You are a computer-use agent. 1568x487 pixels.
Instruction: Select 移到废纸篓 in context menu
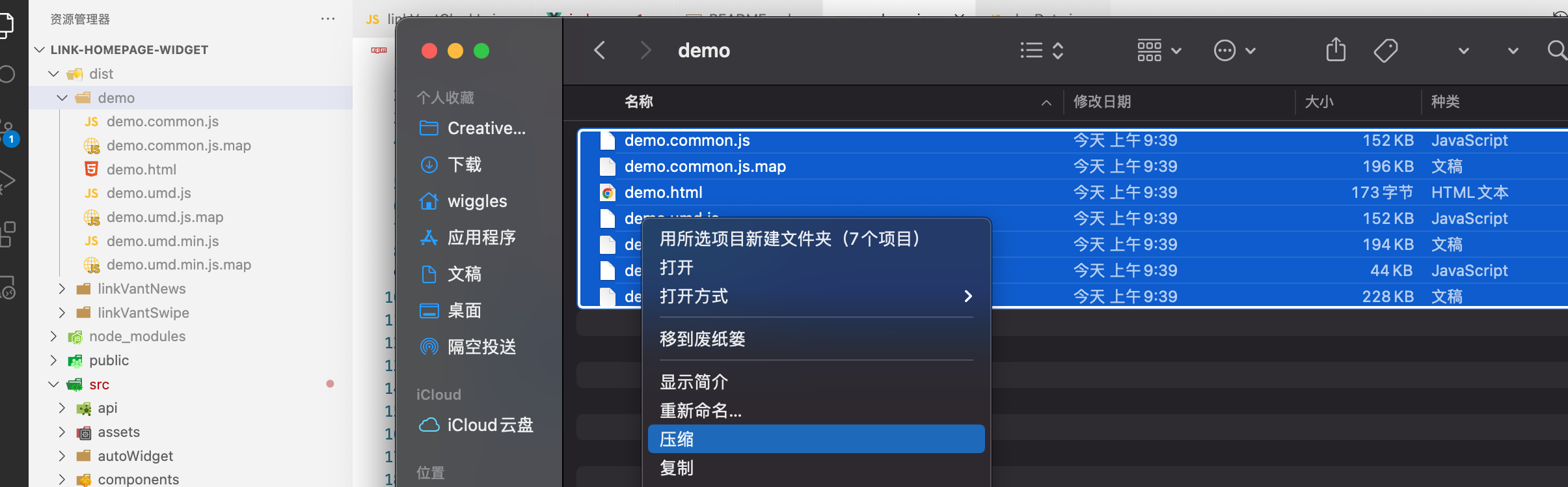(x=703, y=339)
